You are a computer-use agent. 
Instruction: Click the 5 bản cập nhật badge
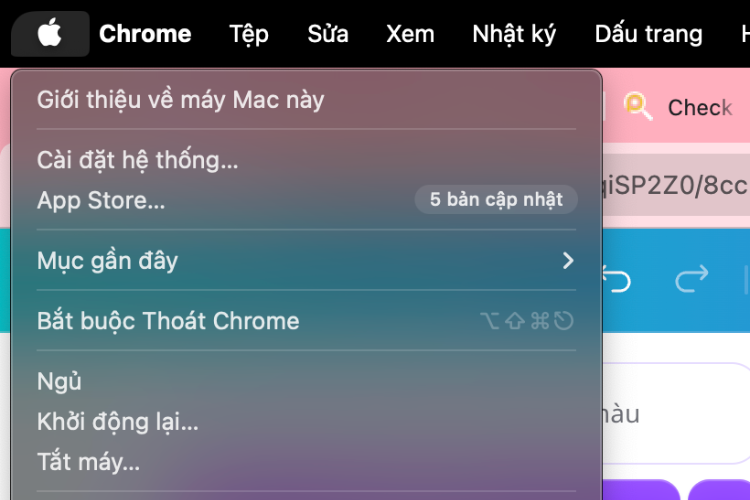click(x=496, y=200)
